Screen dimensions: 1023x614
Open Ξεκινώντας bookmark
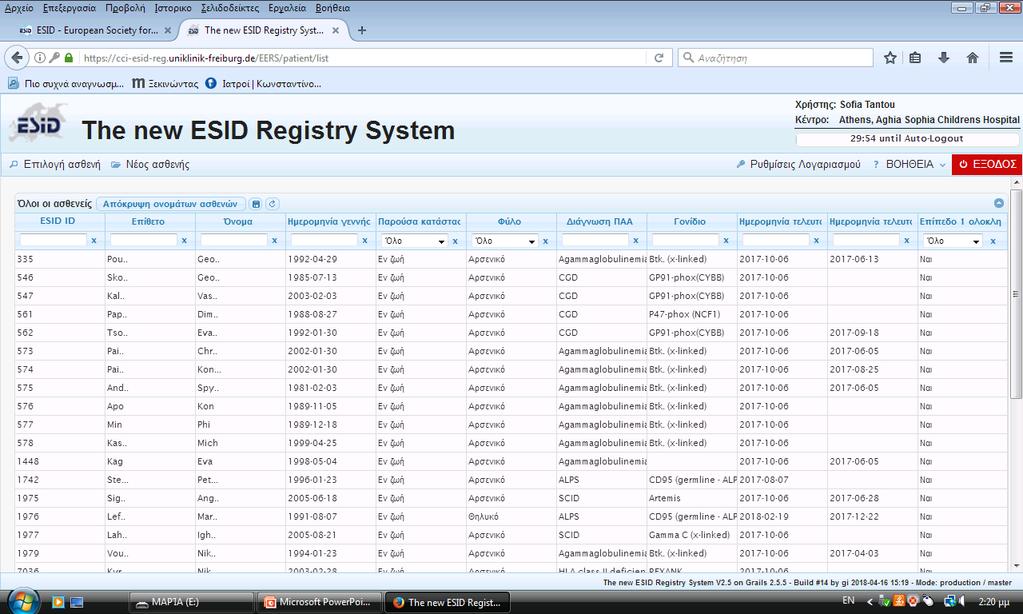pyautogui.click(x=165, y=84)
